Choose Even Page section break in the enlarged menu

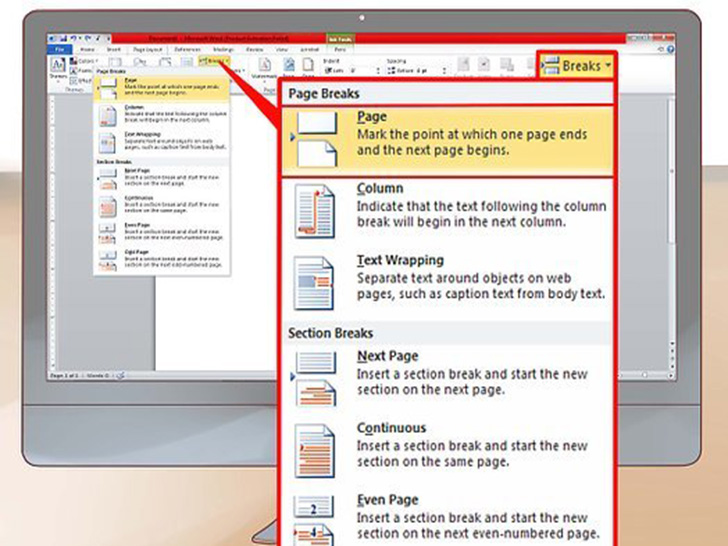(x=448, y=518)
